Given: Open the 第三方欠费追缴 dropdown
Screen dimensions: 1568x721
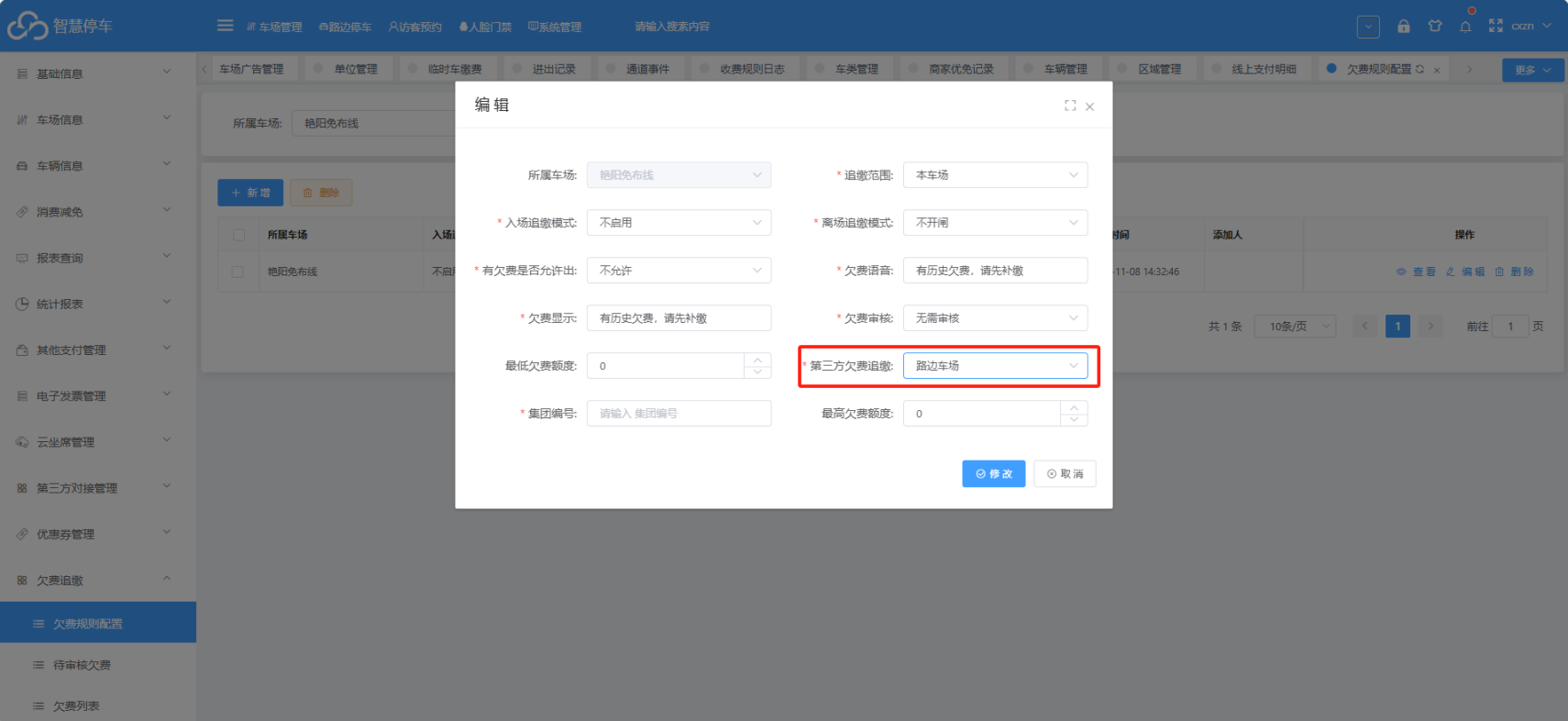Looking at the screenshot, I should click(x=995, y=366).
